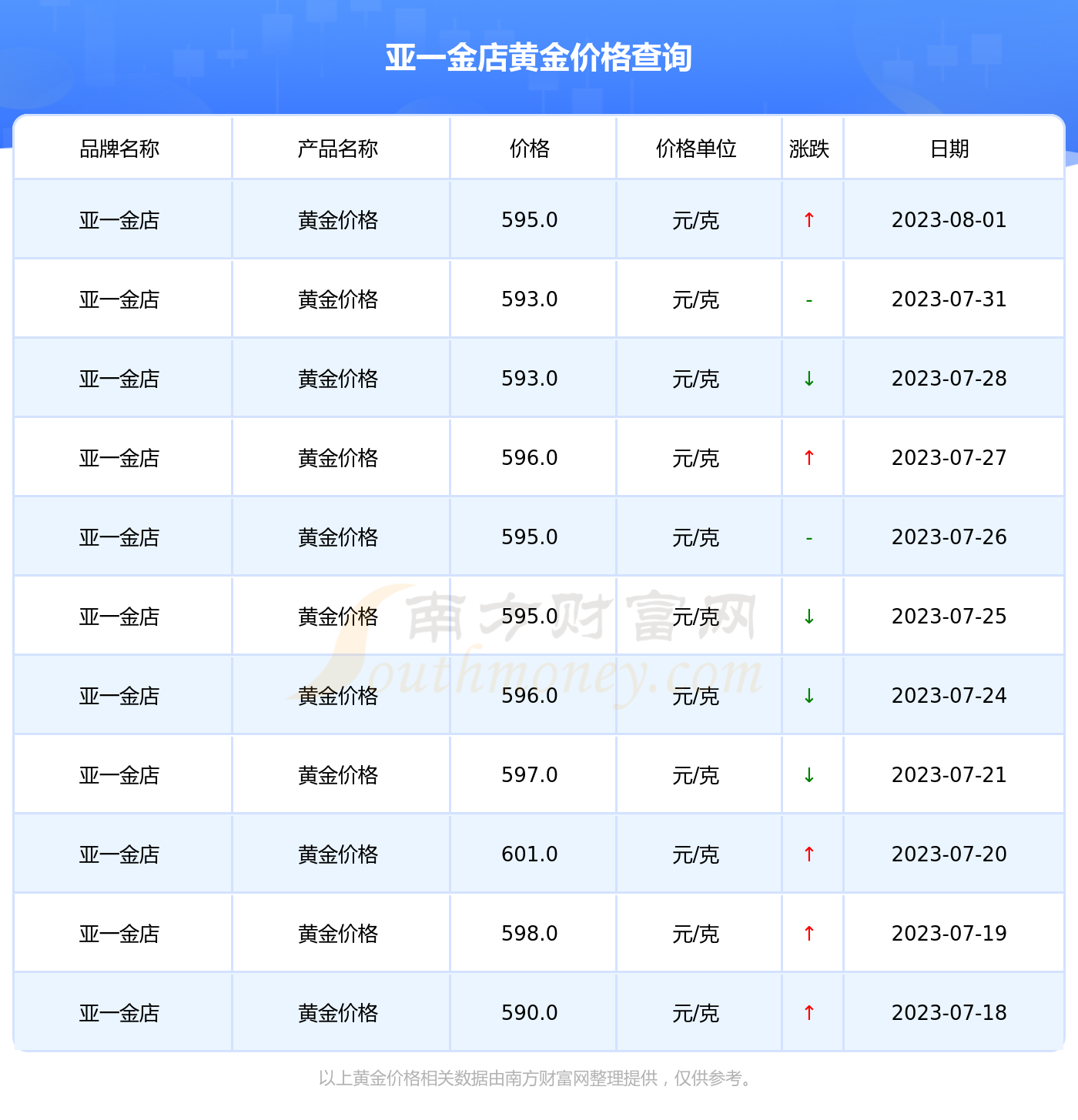This screenshot has width=1078, height=1120.
Task: Click the date 2023-07-18
Action: tap(949, 1013)
